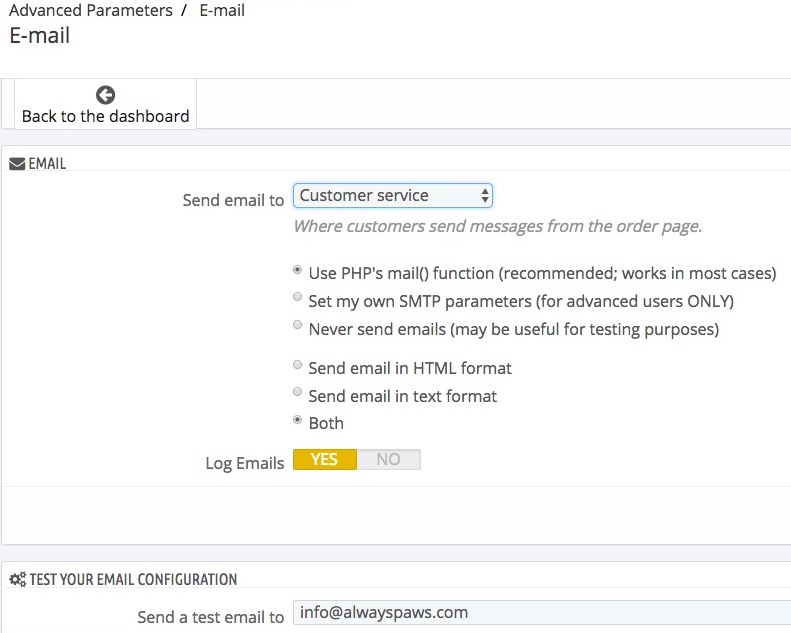Click the back arrow circle icon
Viewport: 791px width, 633px height.
(105, 95)
